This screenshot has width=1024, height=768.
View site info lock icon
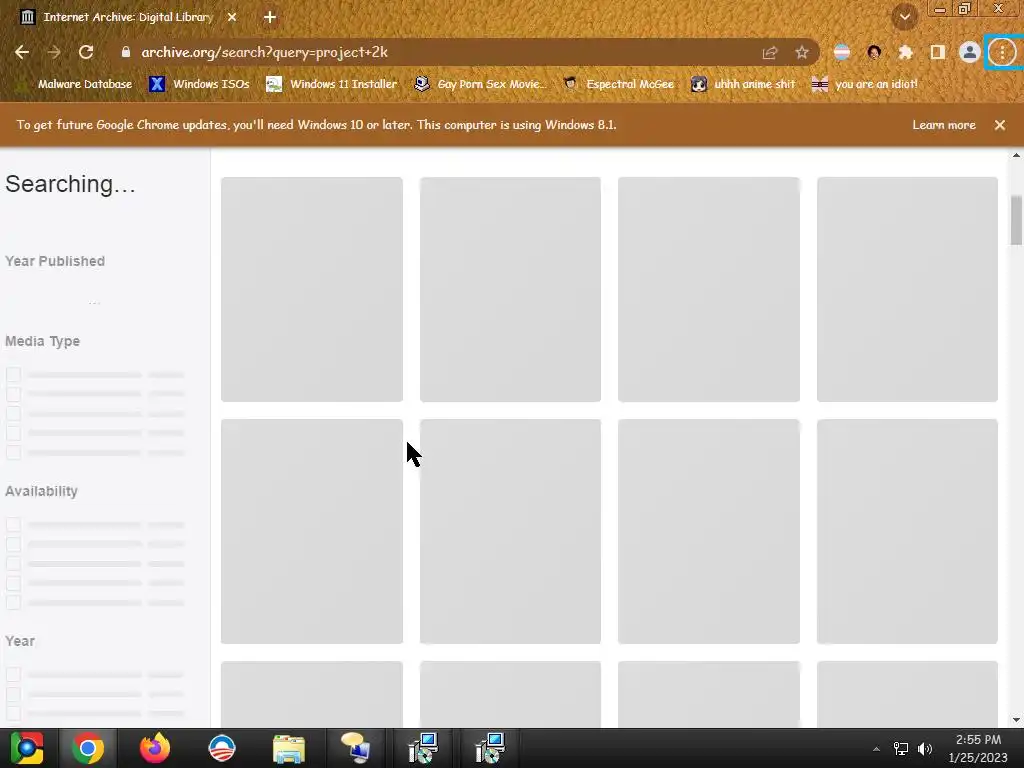126,52
